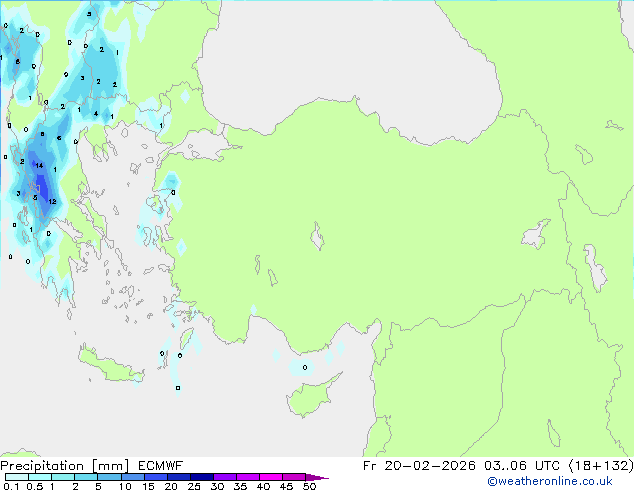634x490 pixels.
Task: Click the '10' legend scale label
Action: point(125,486)
